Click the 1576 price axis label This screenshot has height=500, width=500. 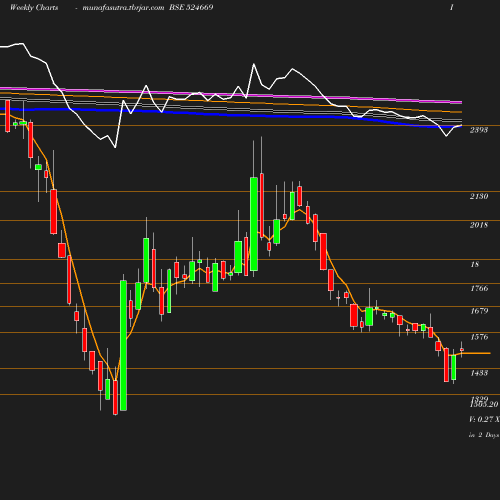point(479,337)
